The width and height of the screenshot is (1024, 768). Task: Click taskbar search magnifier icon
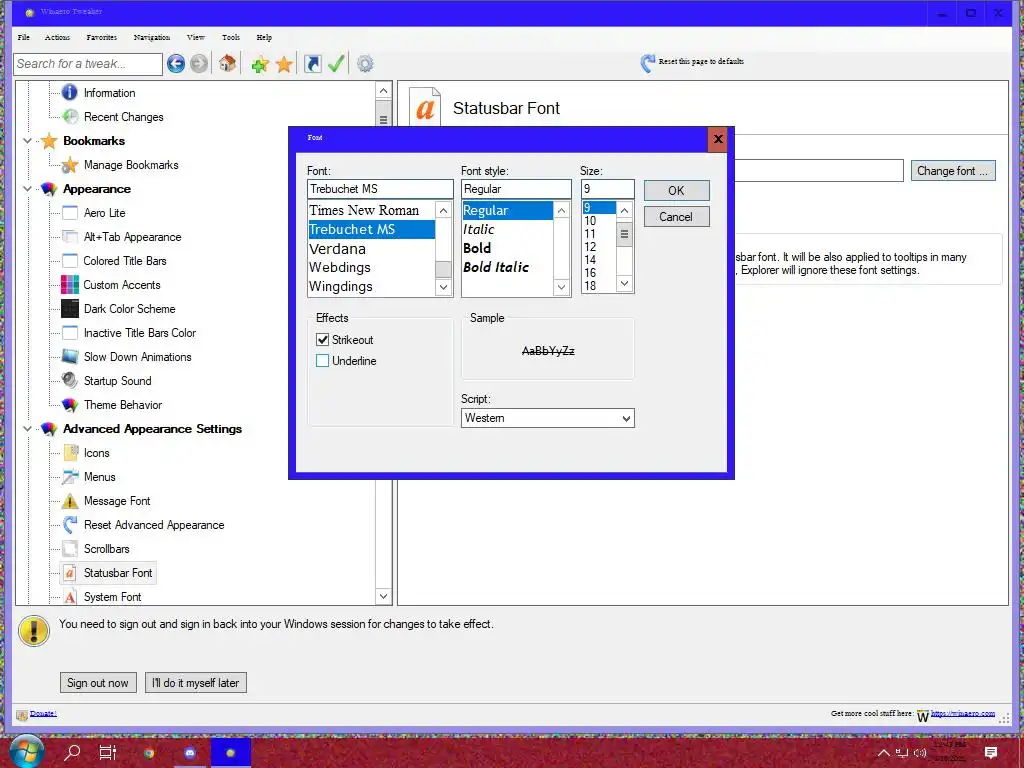point(72,752)
